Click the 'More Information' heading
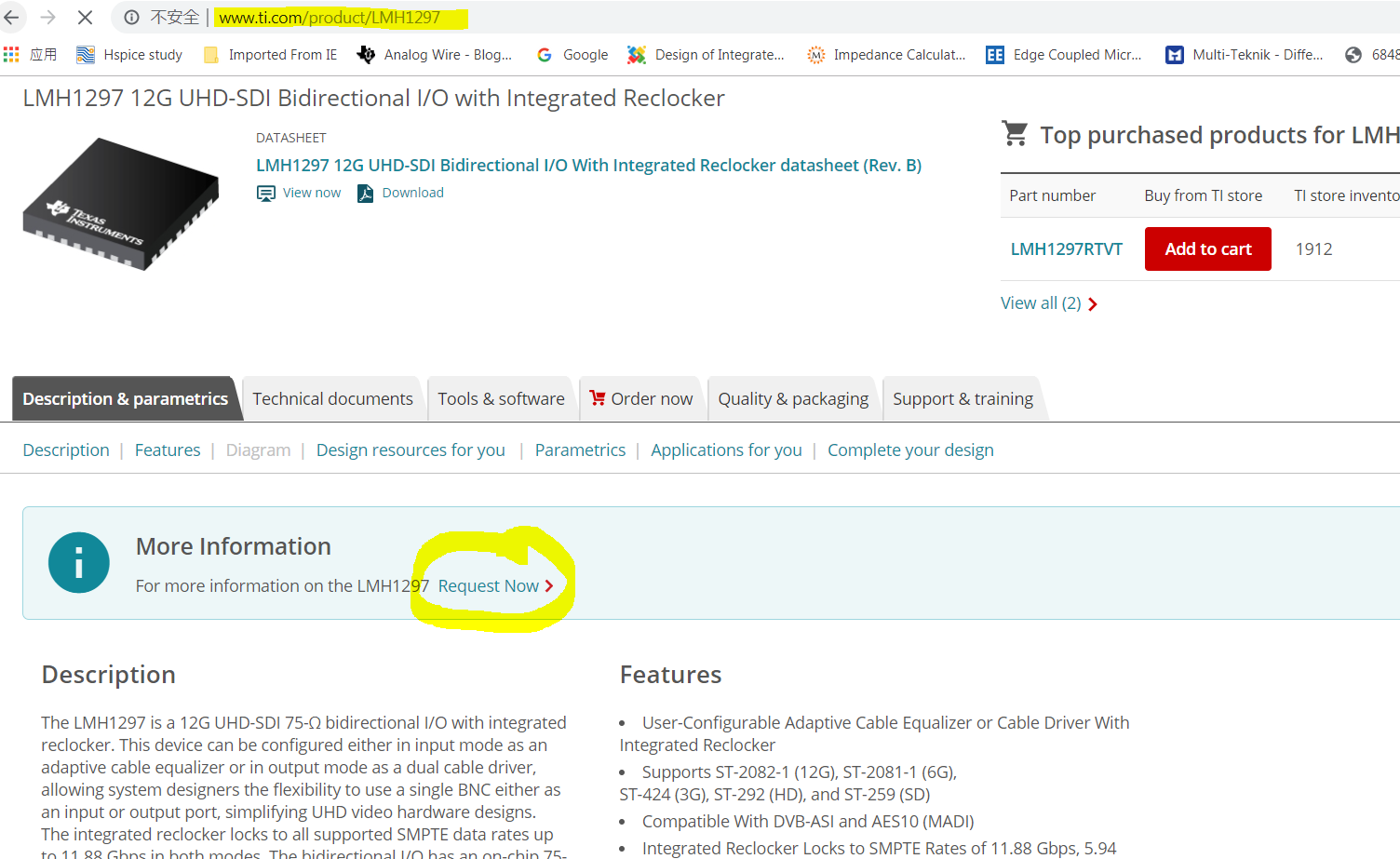1400x859 pixels. [x=233, y=546]
